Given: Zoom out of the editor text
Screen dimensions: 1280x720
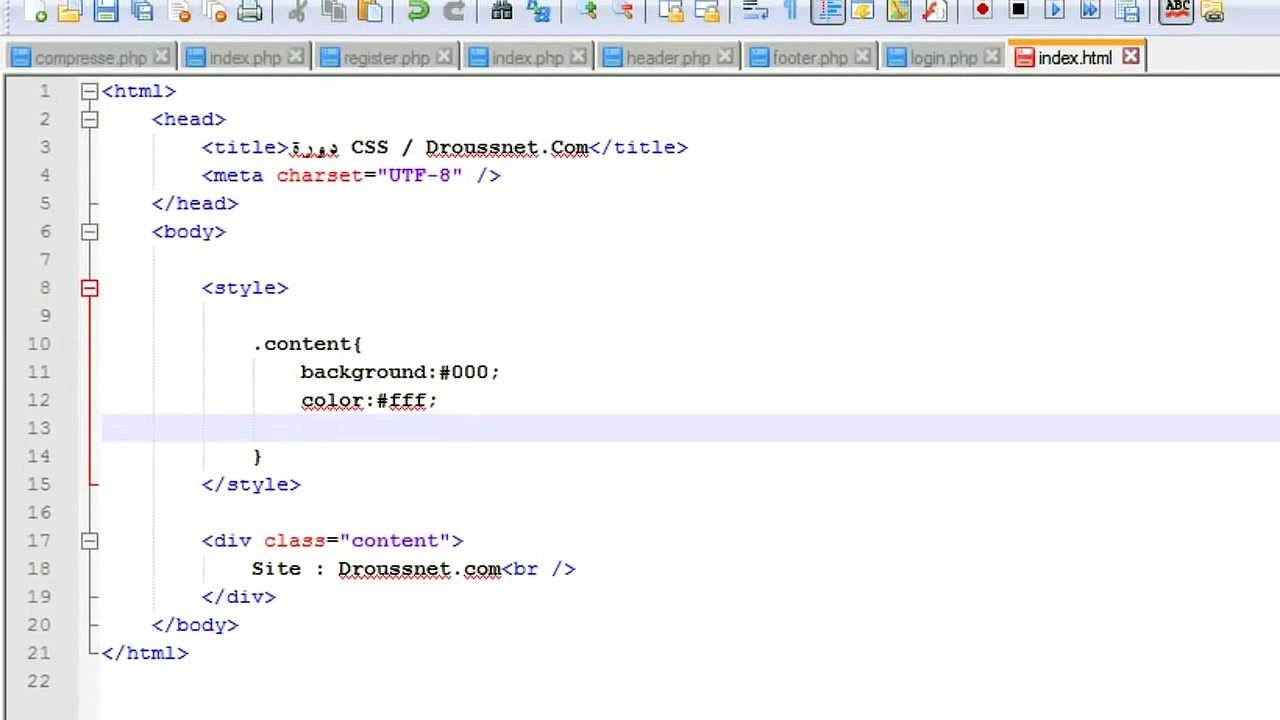Looking at the screenshot, I should click(622, 11).
